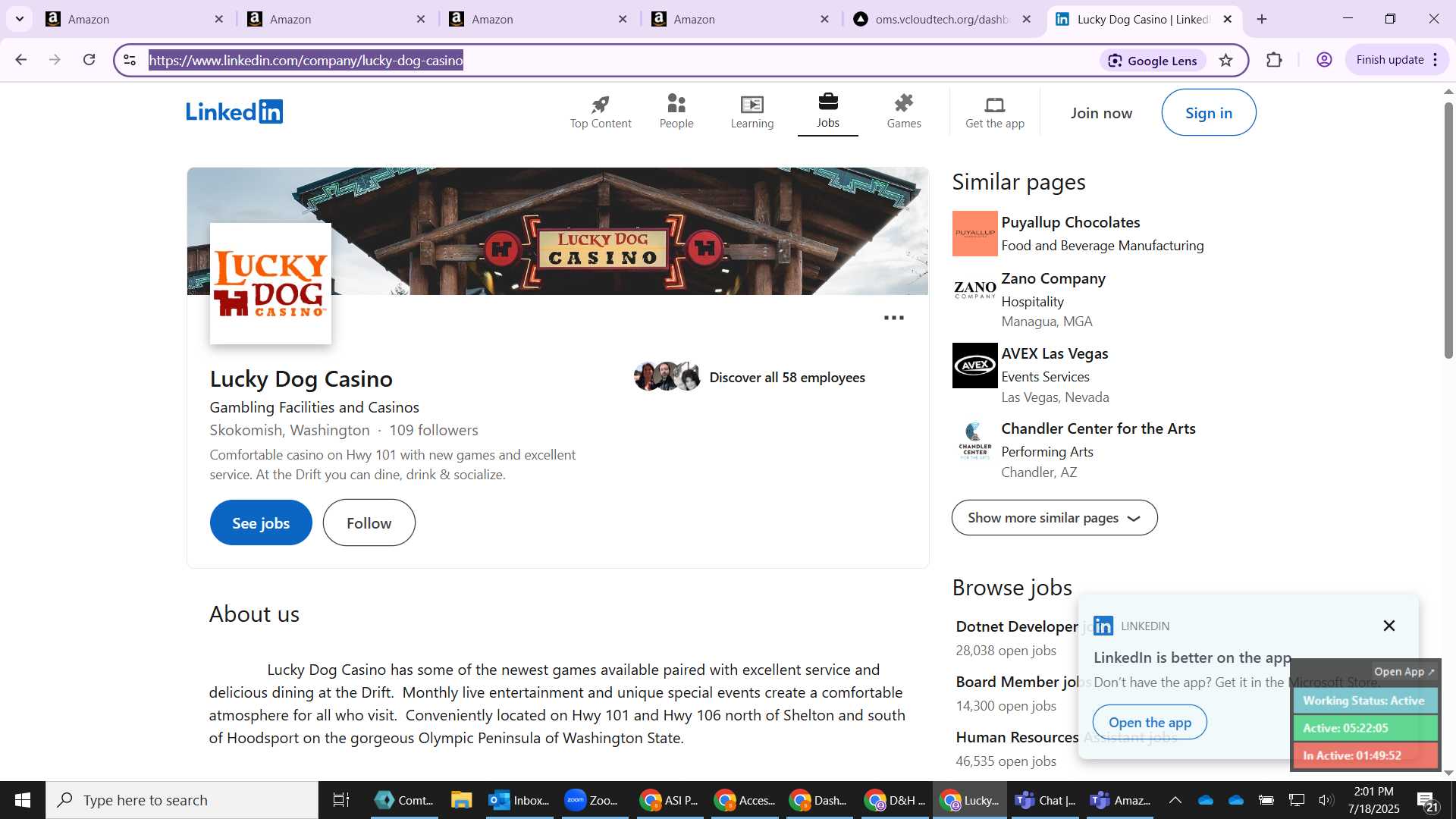Viewport: 1456px width, 819px height.
Task: Open the LinkedIn home logo
Action: pyautogui.click(x=234, y=111)
